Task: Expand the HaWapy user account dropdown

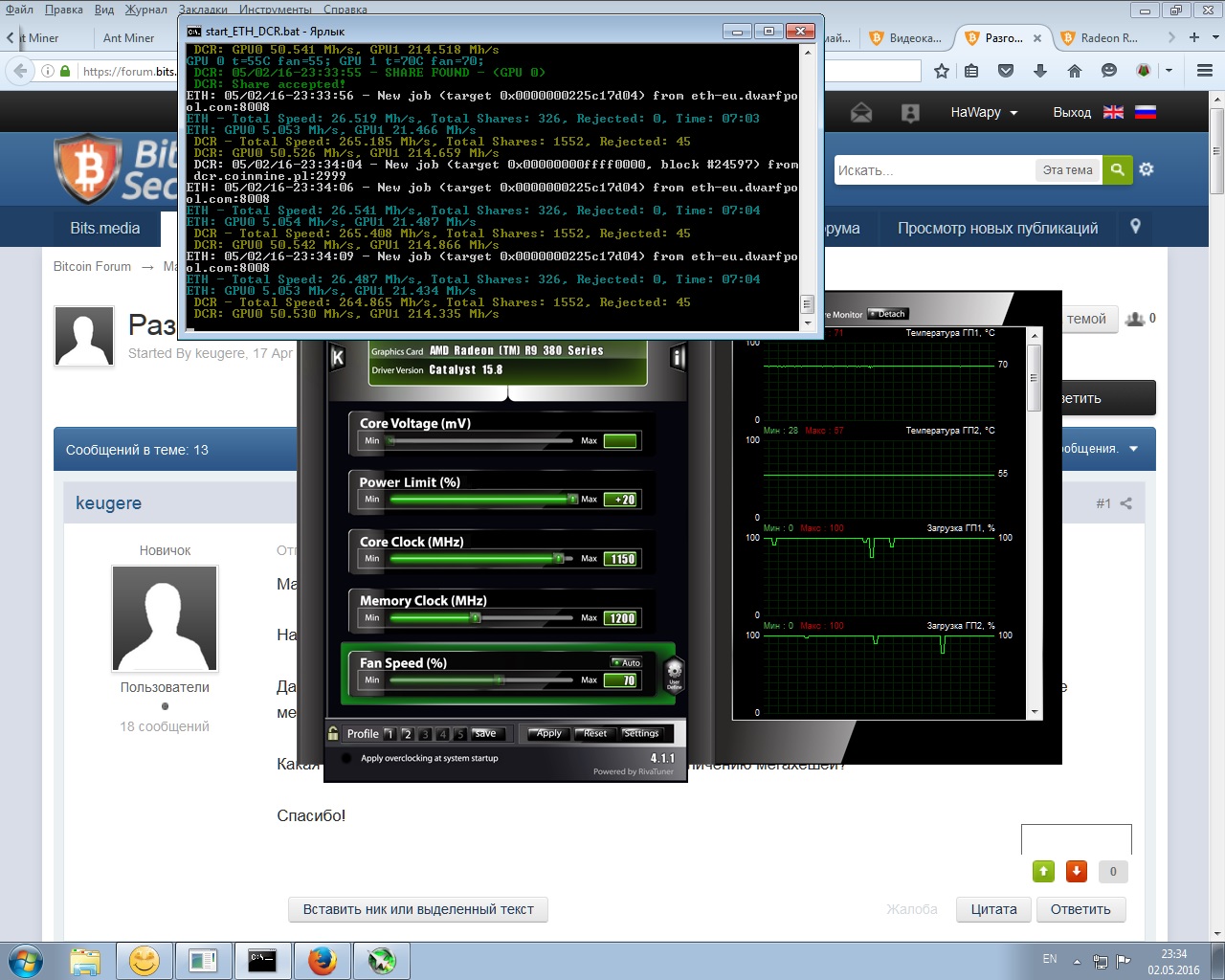Action: [984, 112]
